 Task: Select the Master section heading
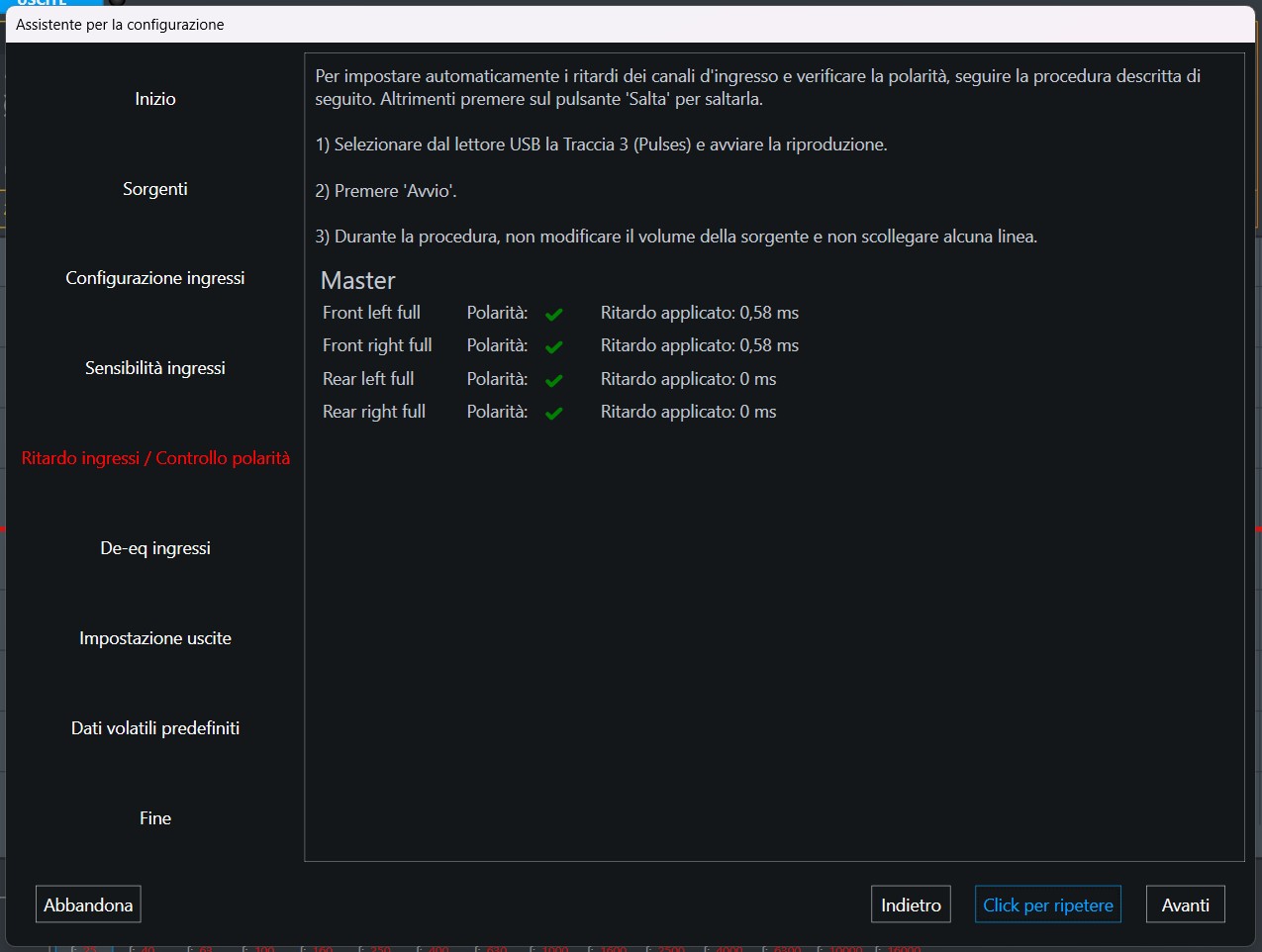[x=358, y=280]
